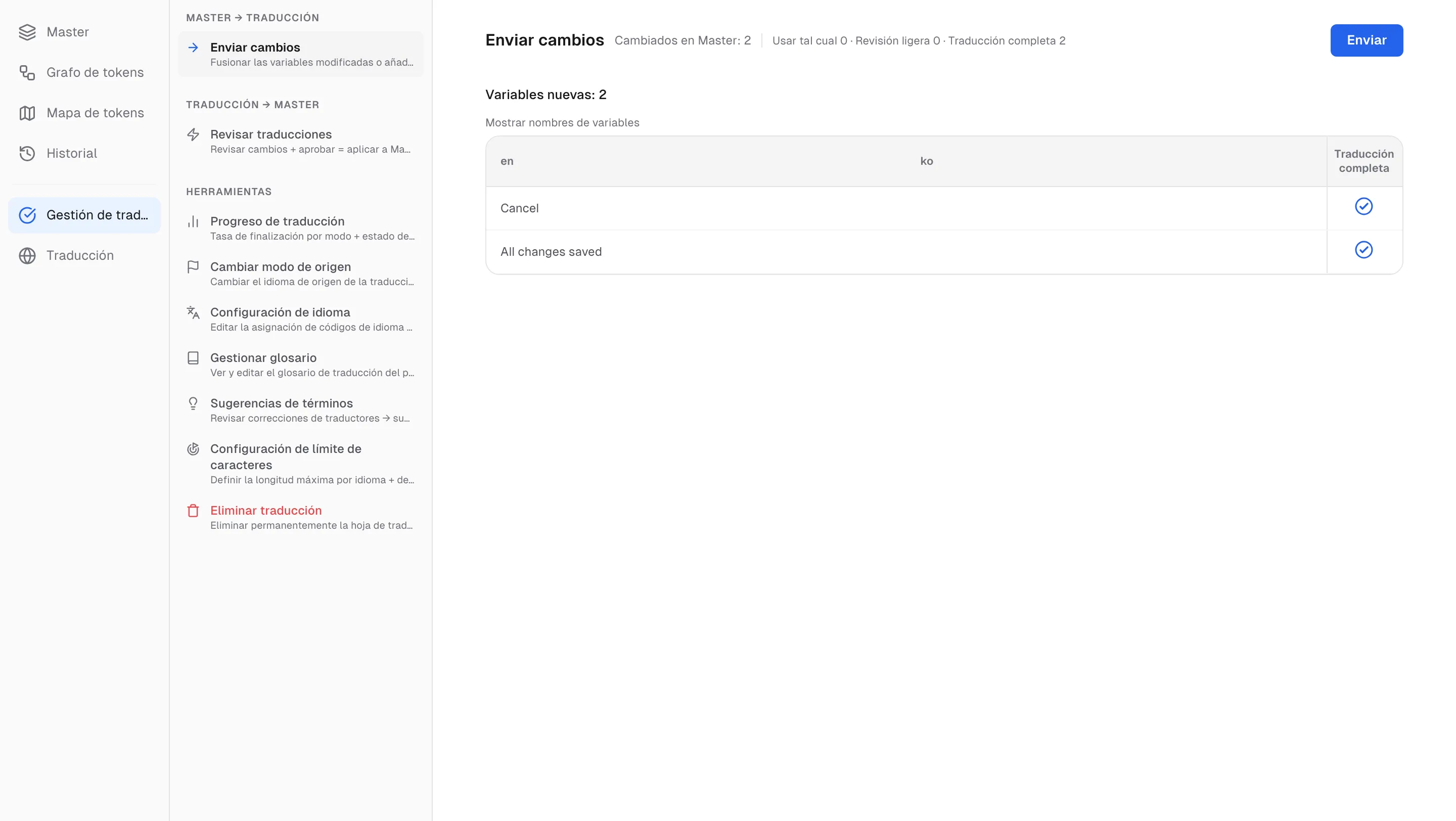Click the book icon for Gestionar glosario
This screenshot has width=1456, height=821.
click(193, 358)
